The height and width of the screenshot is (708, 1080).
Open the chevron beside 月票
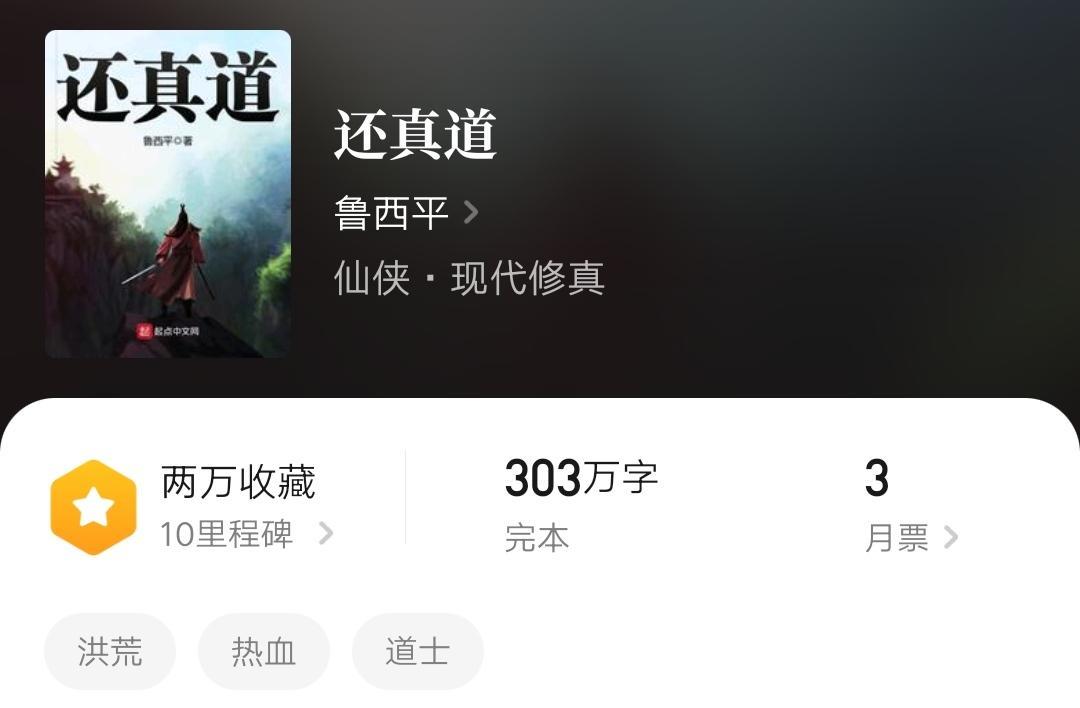[951, 537]
